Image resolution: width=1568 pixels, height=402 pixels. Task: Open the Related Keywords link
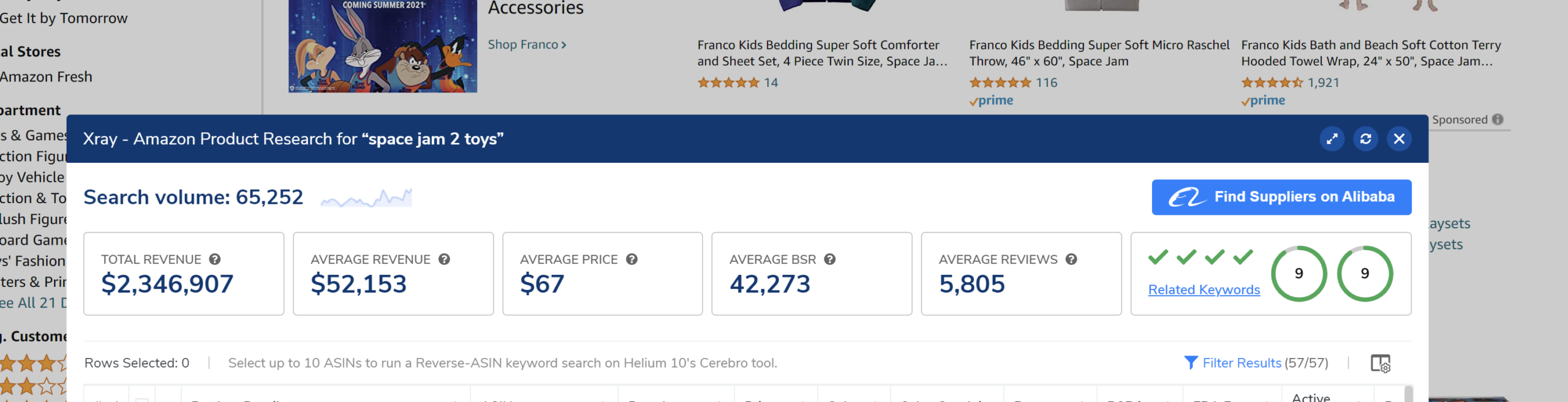point(1204,290)
